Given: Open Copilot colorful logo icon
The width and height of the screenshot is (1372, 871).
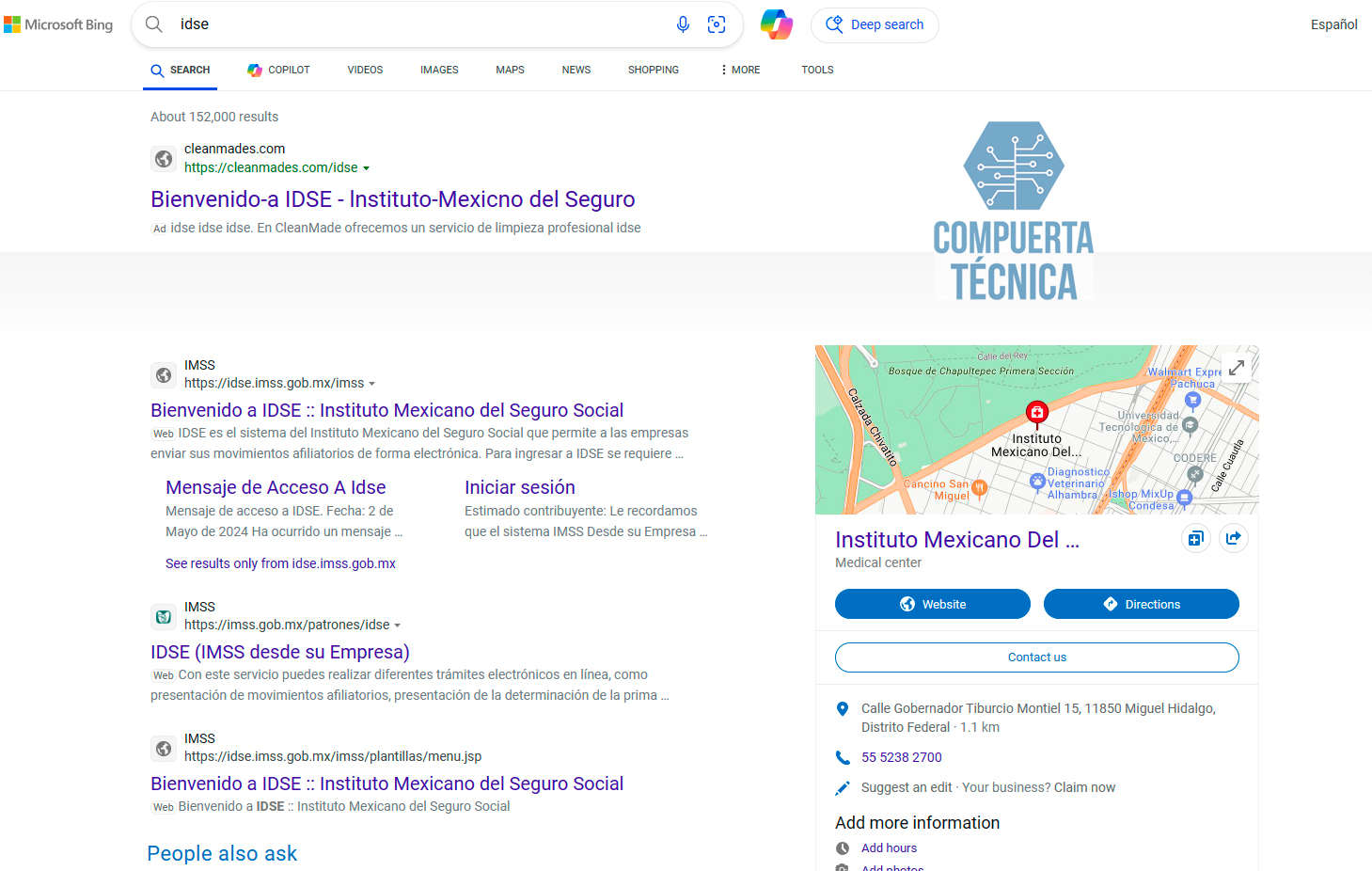Looking at the screenshot, I should pos(777,24).
